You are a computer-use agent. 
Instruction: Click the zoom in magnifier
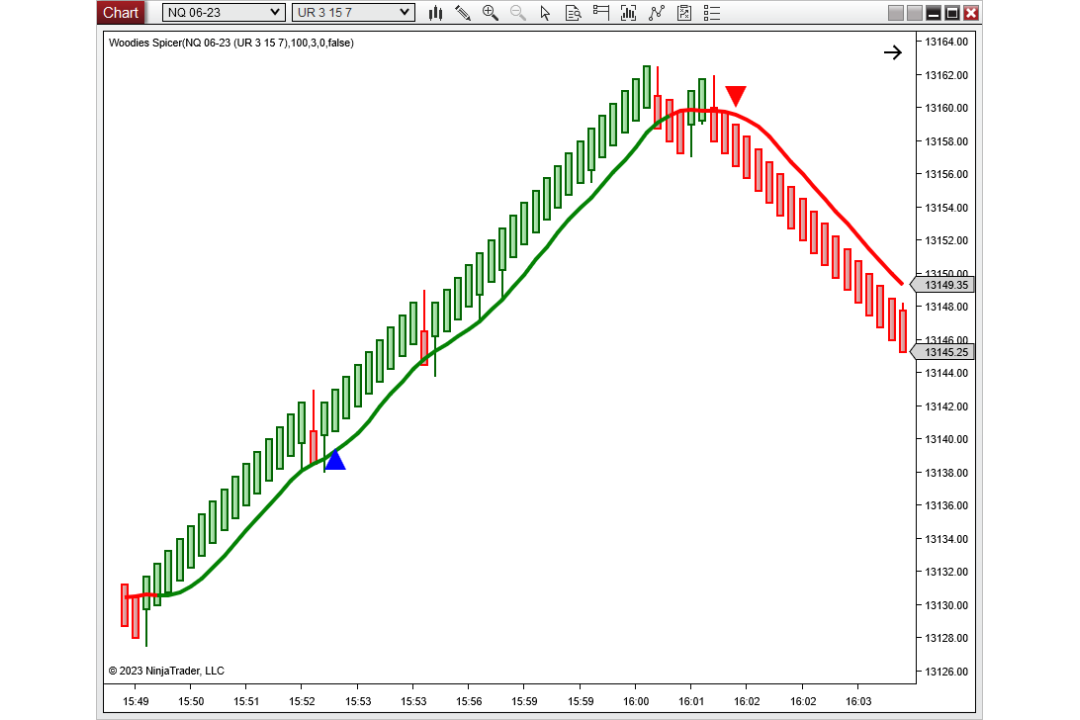[x=490, y=13]
